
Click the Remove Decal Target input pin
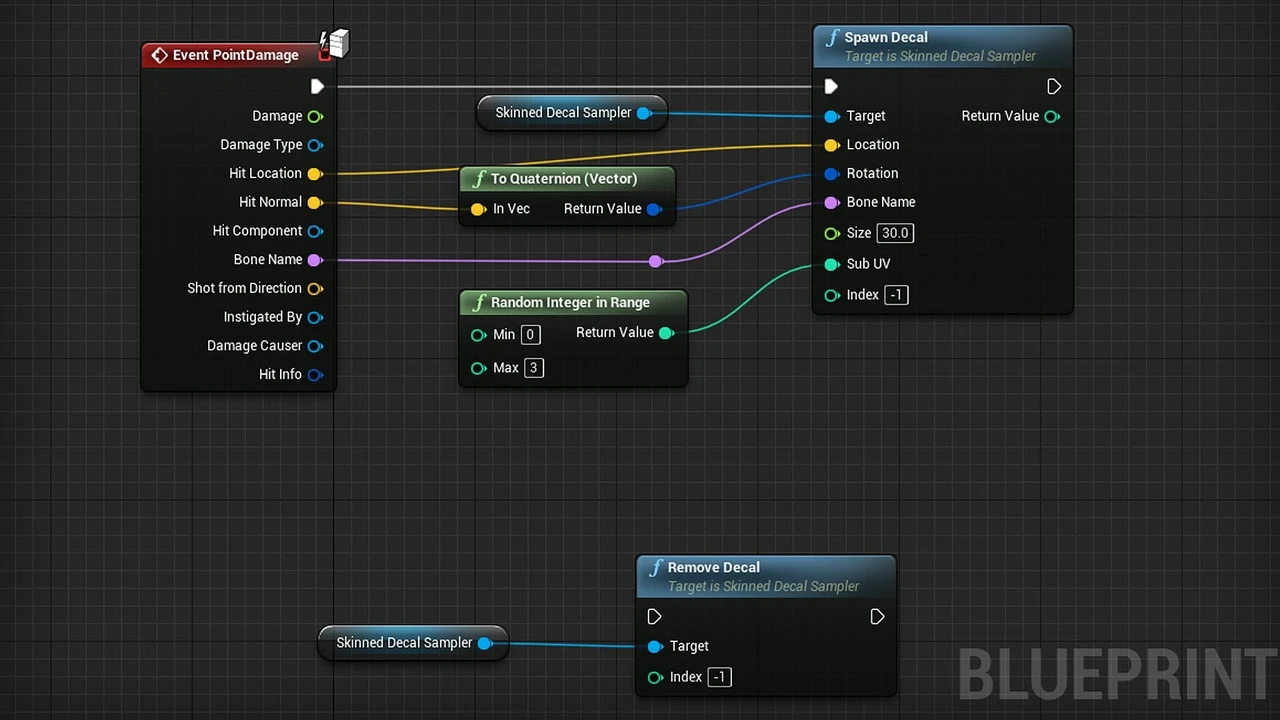(655, 647)
